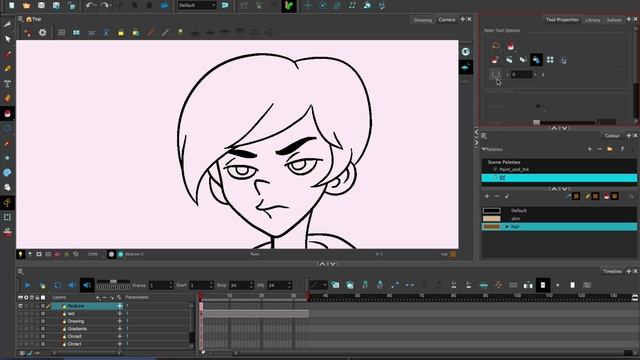Click the Lasso selection mode in Paint Tool Options
This screenshot has width=640, height=360.
496,46
